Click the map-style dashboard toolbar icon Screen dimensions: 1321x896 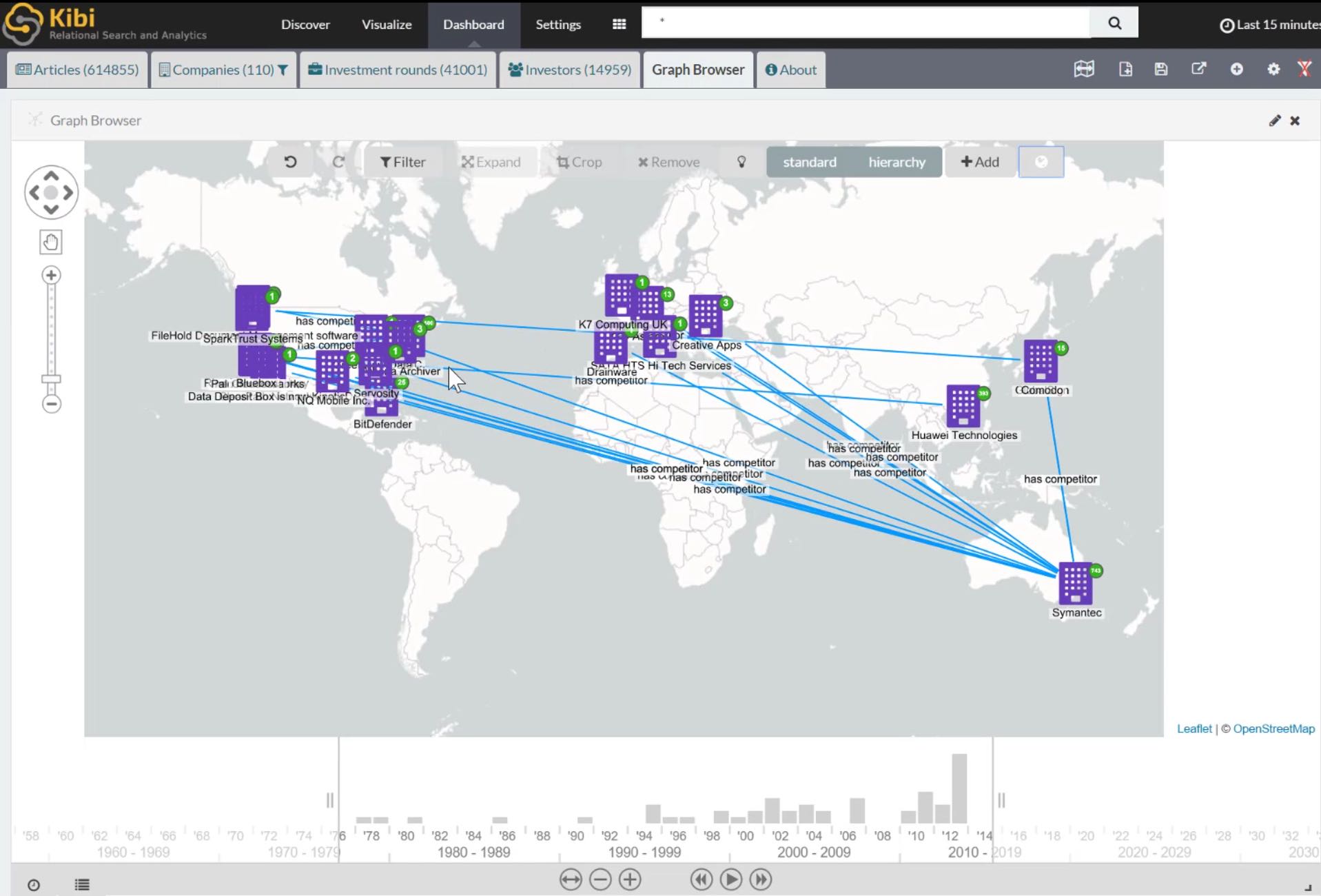click(x=1084, y=69)
